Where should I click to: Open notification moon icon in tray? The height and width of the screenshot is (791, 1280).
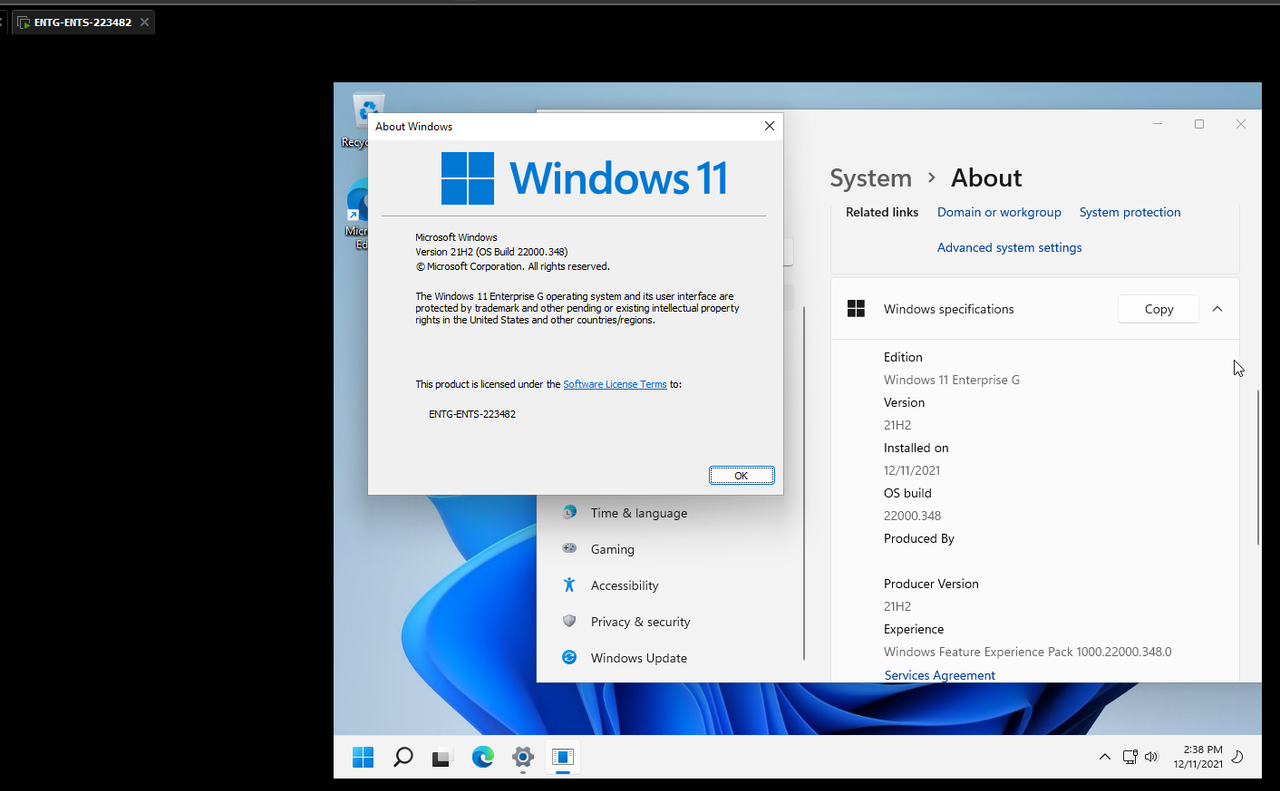pyautogui.click(x=1237, y=757)
